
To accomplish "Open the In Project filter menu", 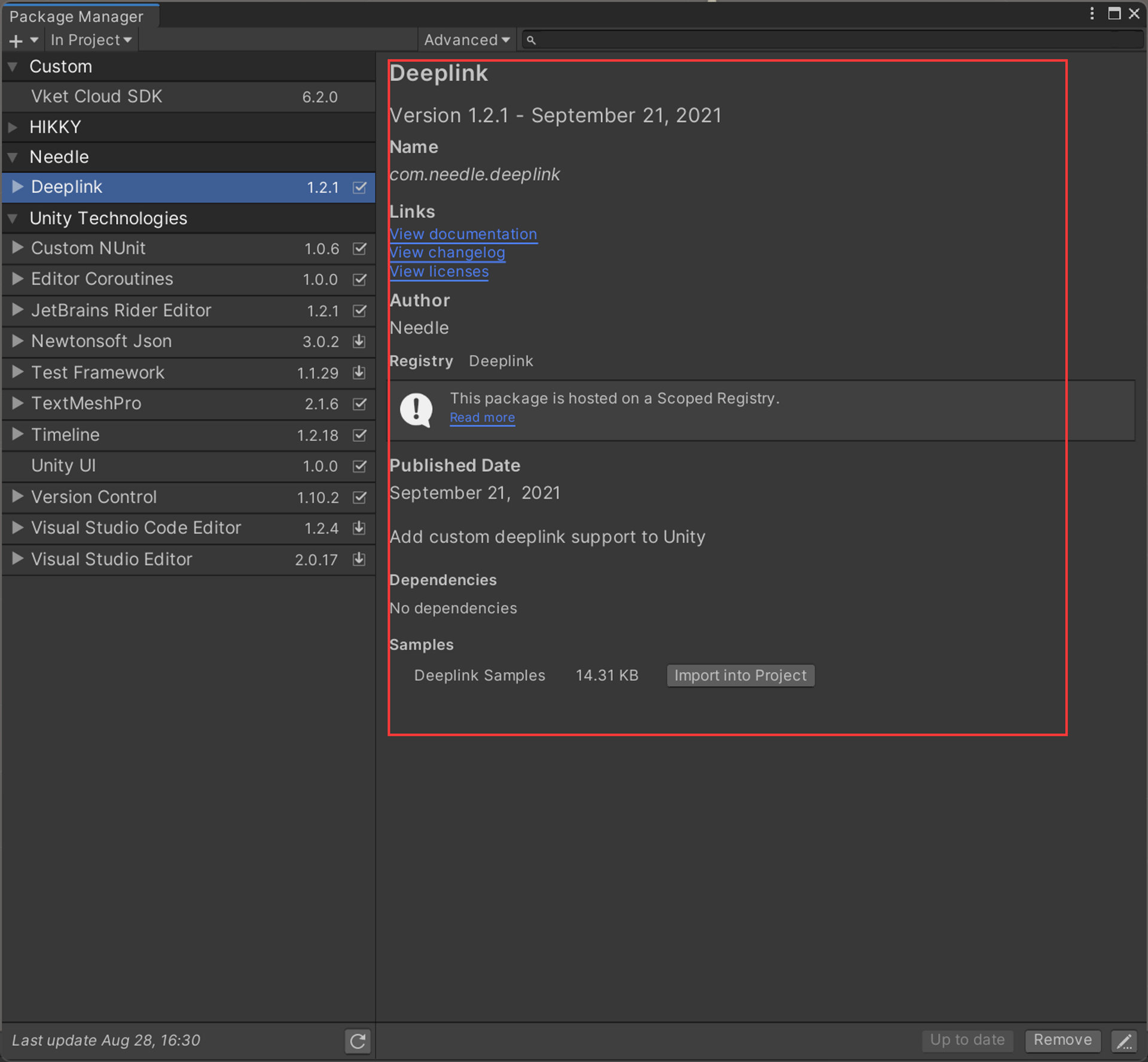I will [91, 39].
